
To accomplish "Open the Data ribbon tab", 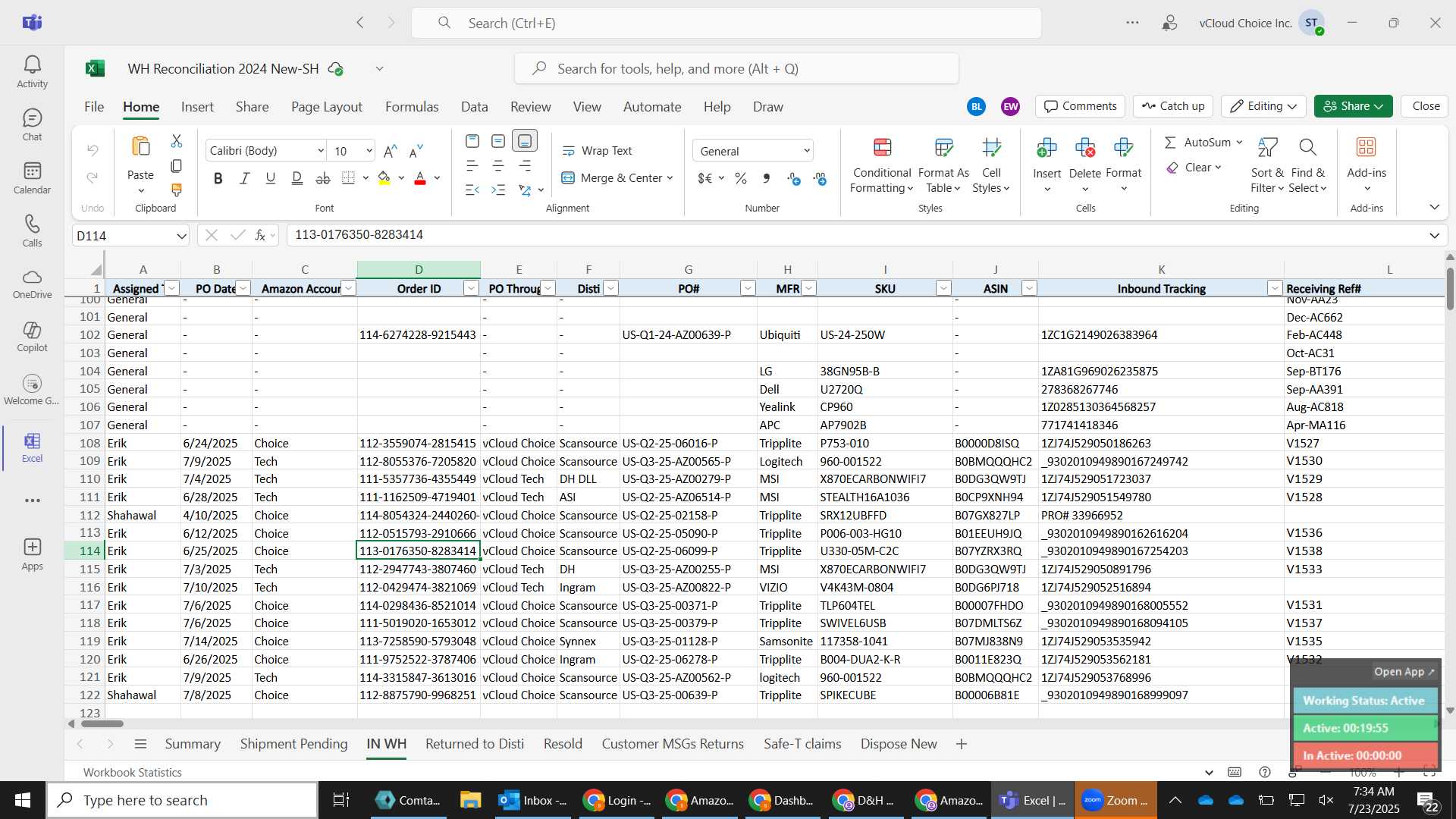I will tap(475, 107).
